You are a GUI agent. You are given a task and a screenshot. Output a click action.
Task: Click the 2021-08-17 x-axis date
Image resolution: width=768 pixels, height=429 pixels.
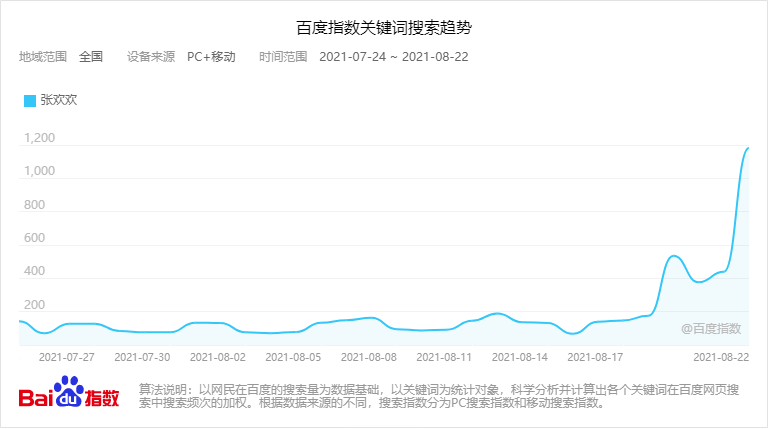tap(595, 358)
